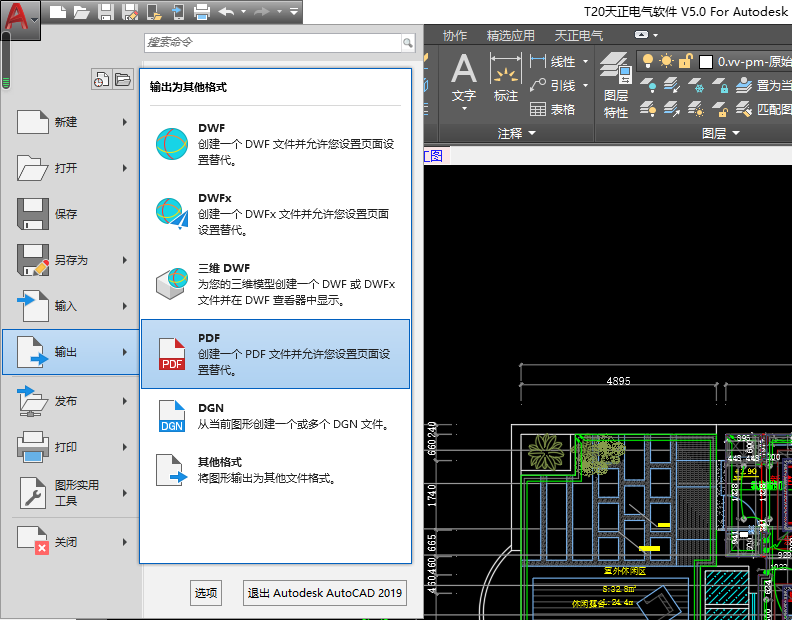Switch to the 天正电气 ribbon tab
792x620 pixels.
pyautogui.click(x=579, y=35)
